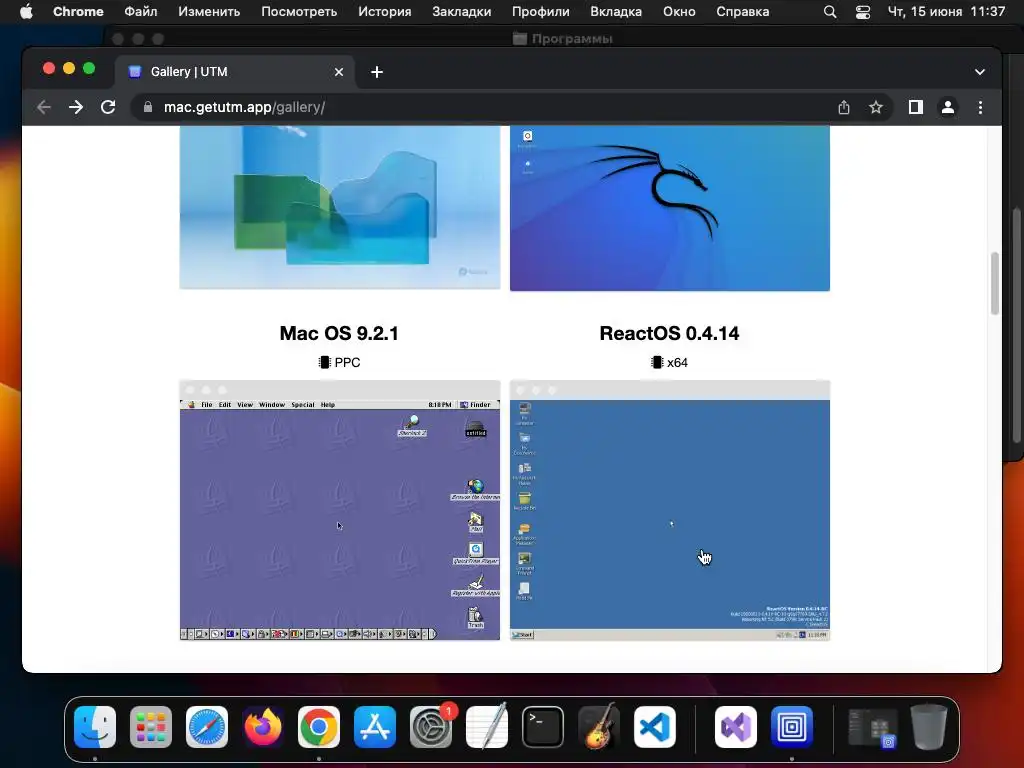This screenshot has height=768, width=1024.
Task: Open the Посмотреть menu
Action: pos(299,12)
